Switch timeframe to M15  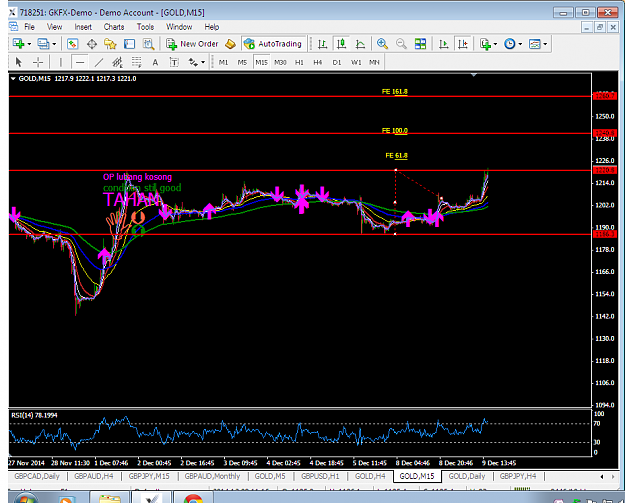pyautogui.click(x=261, y=62)
